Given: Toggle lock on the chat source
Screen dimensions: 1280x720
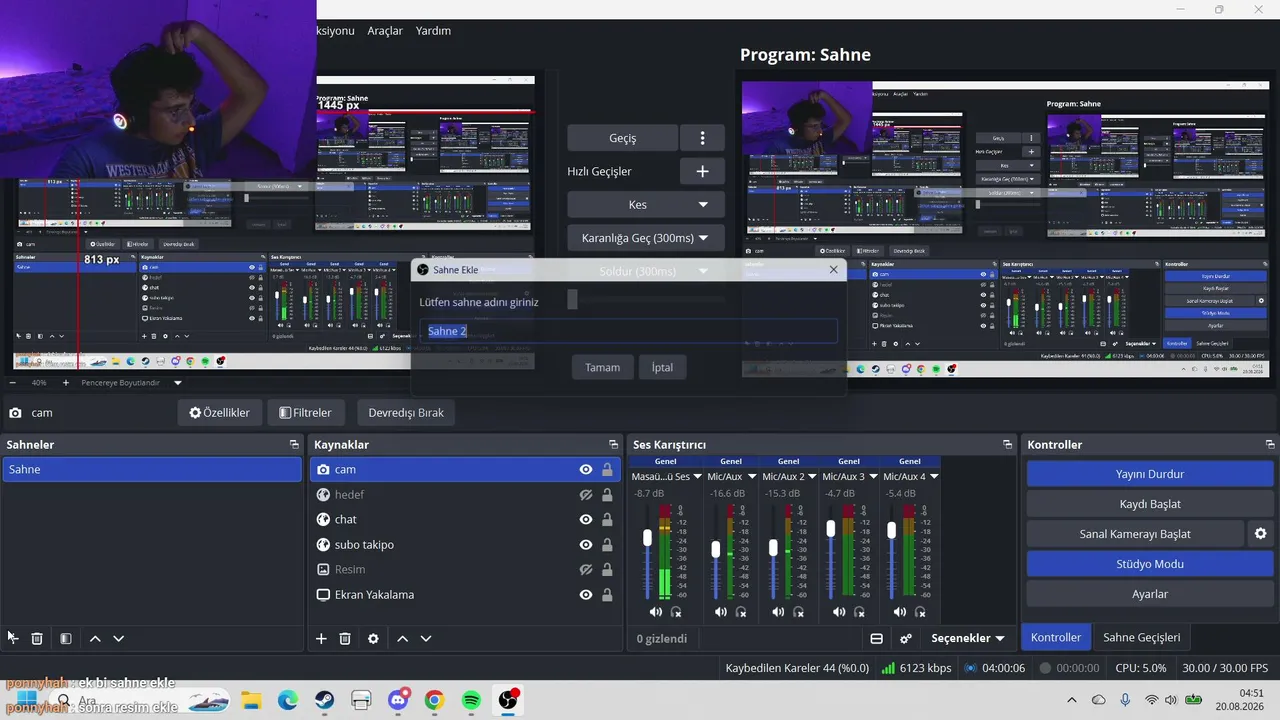Looking at the screenshot, I should 607,520.
